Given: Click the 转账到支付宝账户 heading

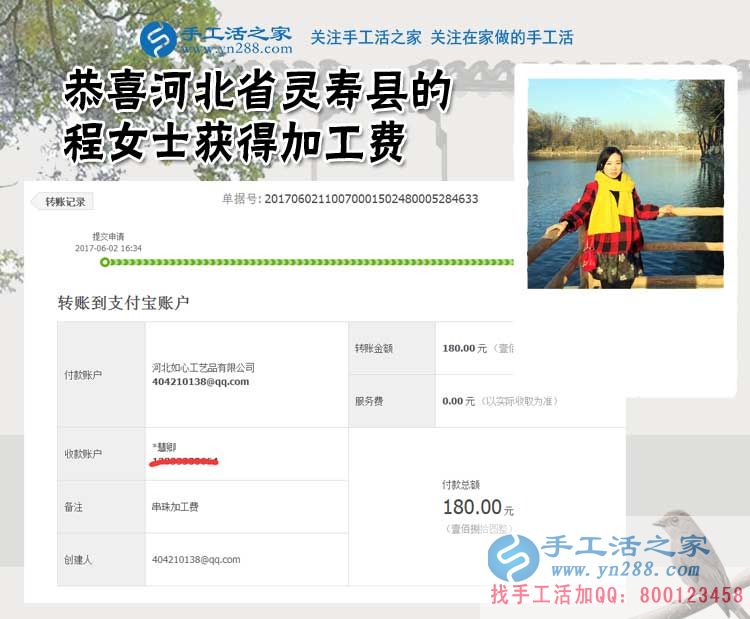Looking at the screenshot, I should pos(123,303).
